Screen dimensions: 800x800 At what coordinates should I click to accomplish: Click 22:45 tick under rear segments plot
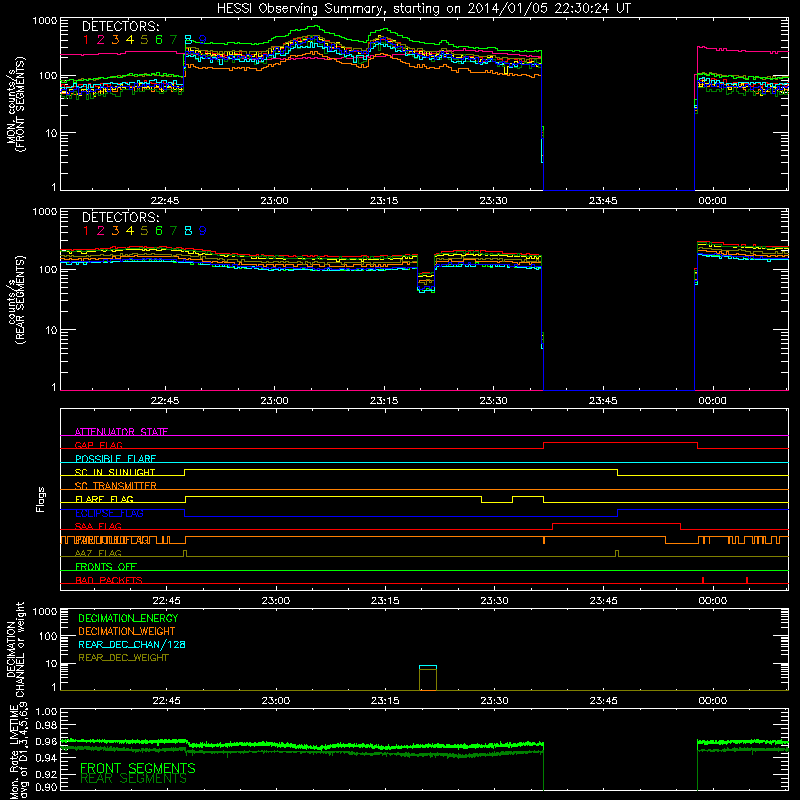click(165, 401)
